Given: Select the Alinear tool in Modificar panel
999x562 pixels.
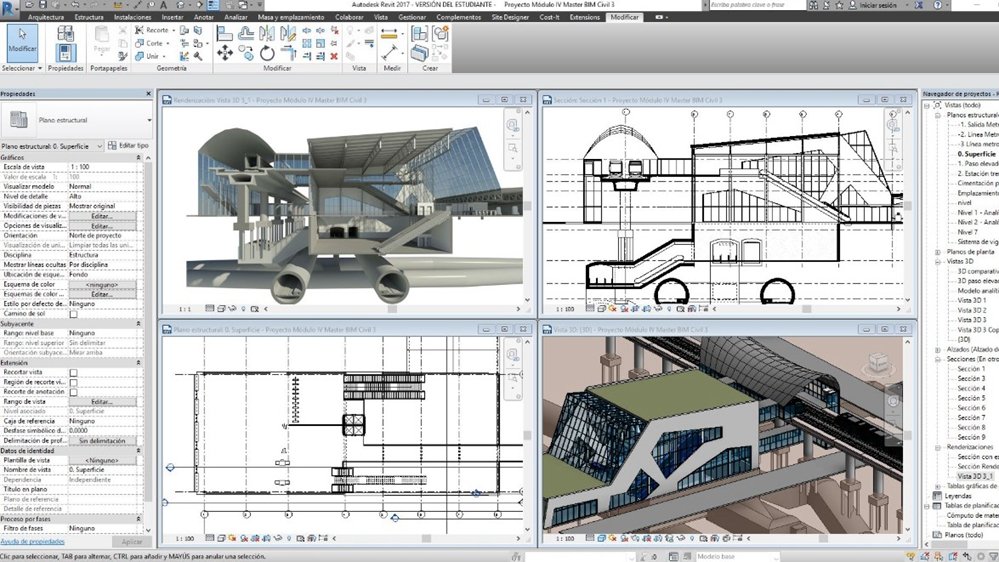Looking at the screenshot, I should [224, 34].
